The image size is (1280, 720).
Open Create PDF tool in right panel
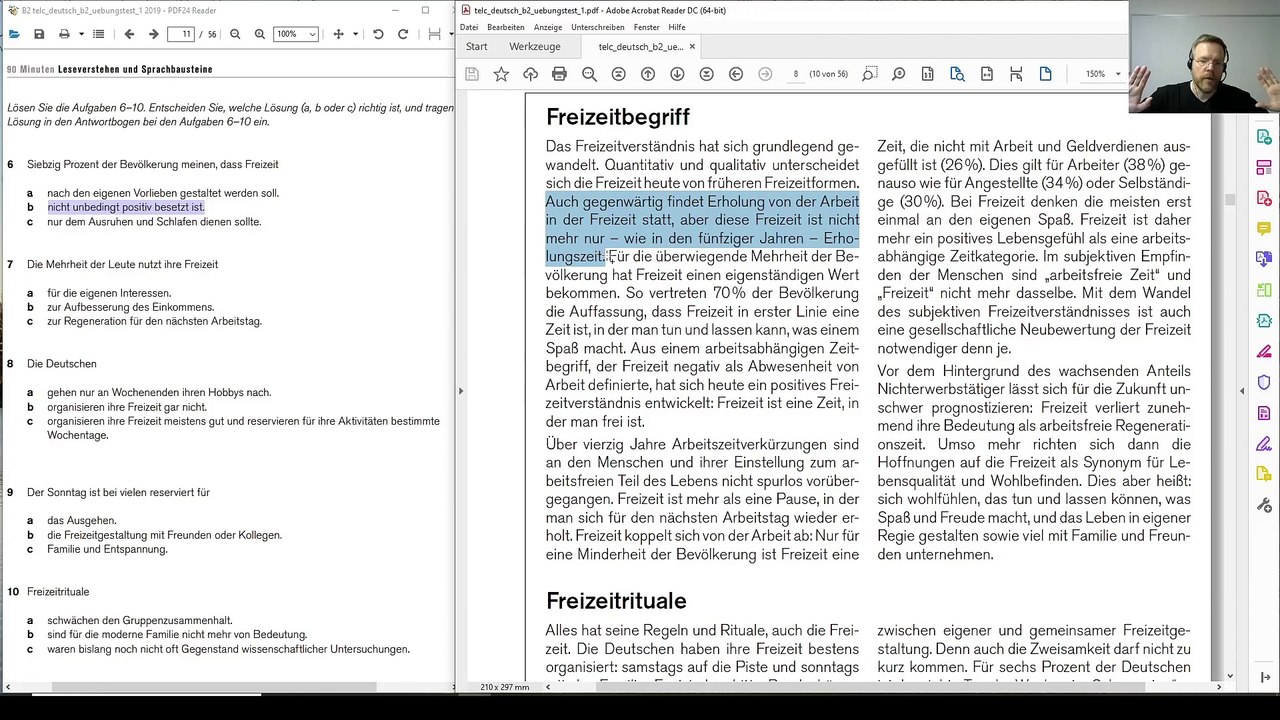pyautogui.click(x=1264, y=198)
